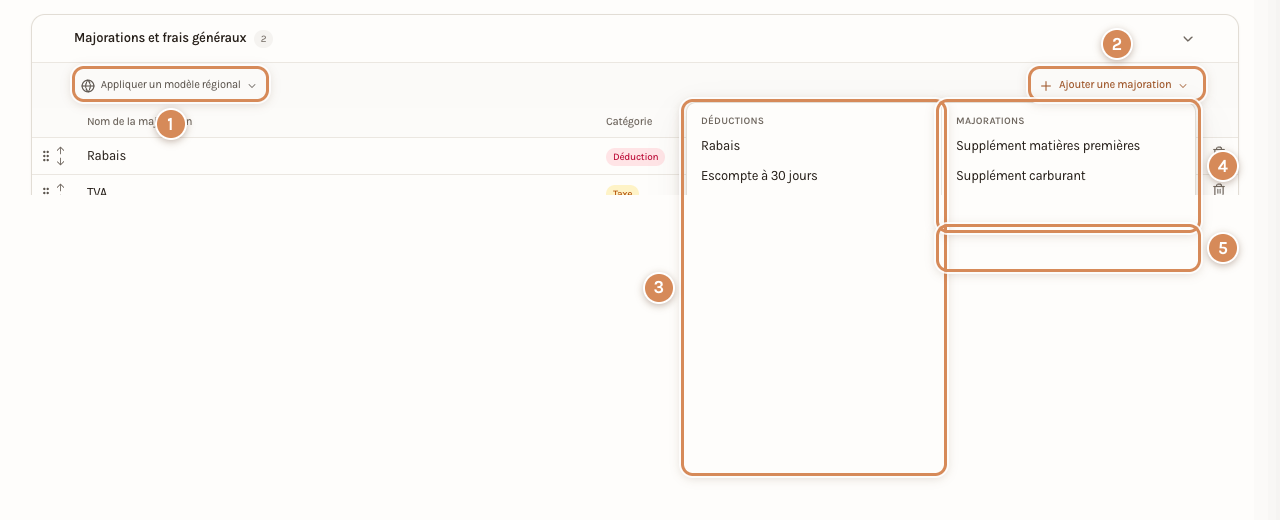Screen dimensions: 1280x520
Task: Move the TVA row up with its arrow
Action: tap(60, 188)
